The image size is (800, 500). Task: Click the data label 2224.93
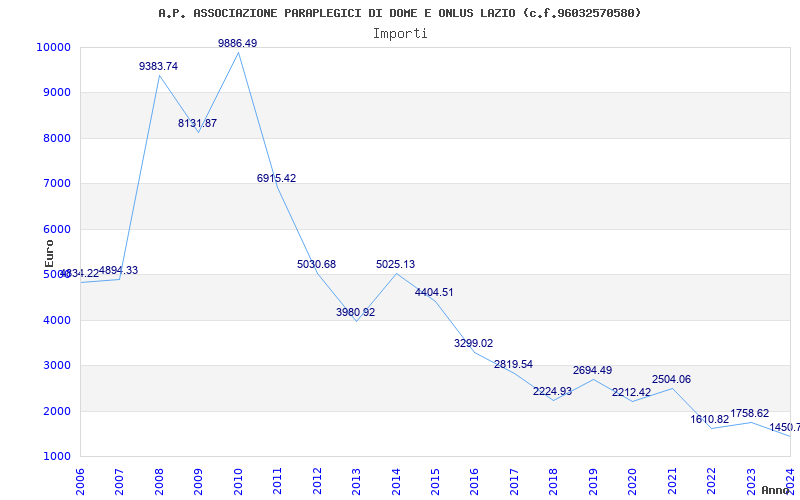(x=553, y=392)
